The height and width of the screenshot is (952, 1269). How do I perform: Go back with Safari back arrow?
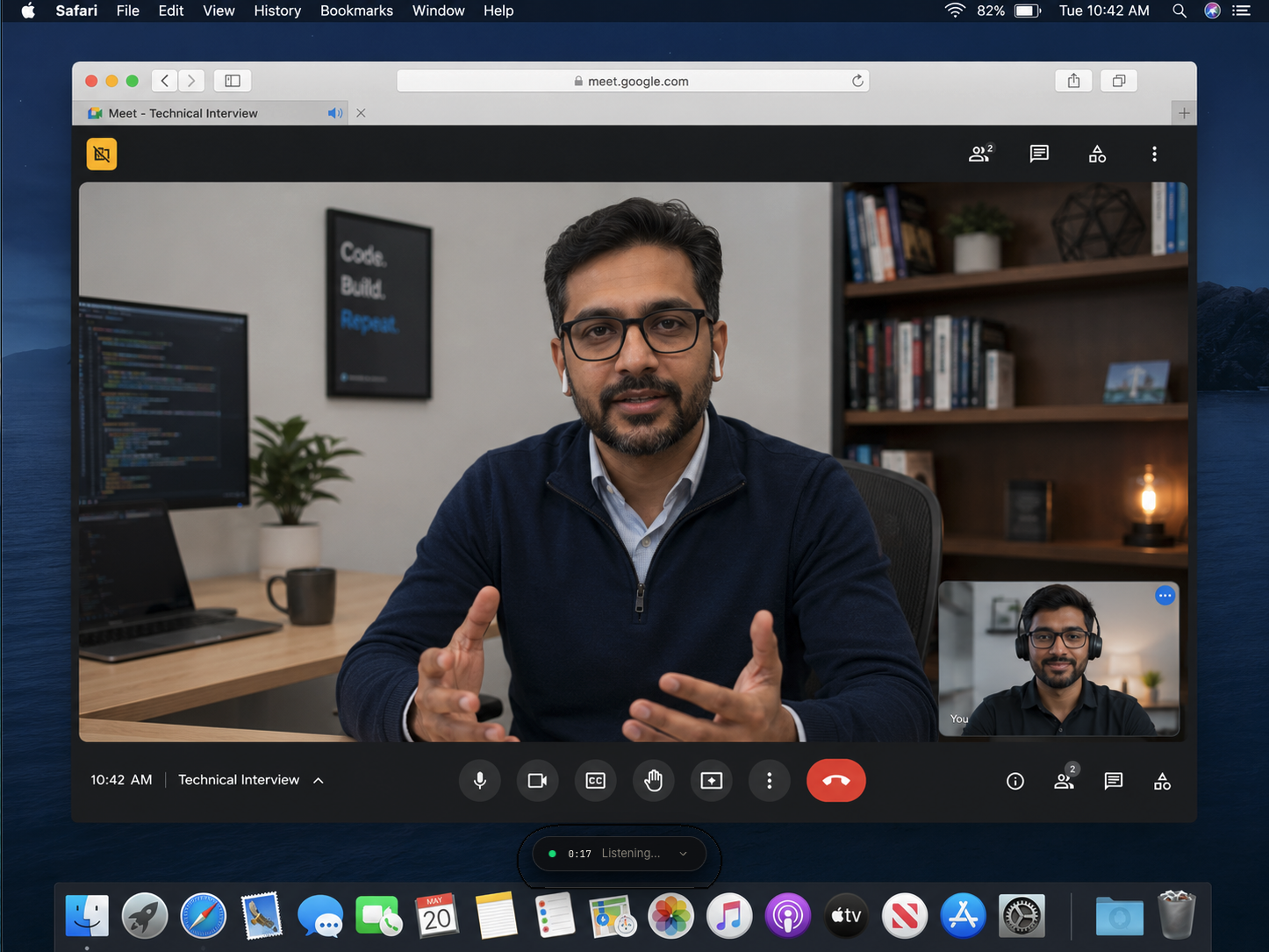point(164,81)
